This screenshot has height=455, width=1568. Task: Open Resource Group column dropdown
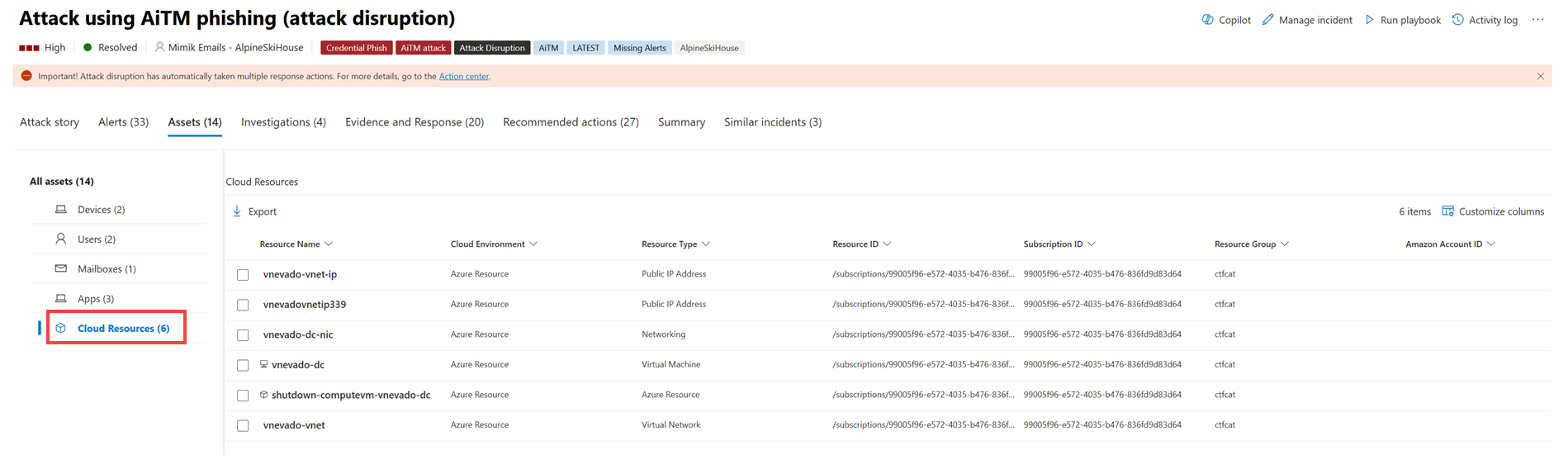1285,244
